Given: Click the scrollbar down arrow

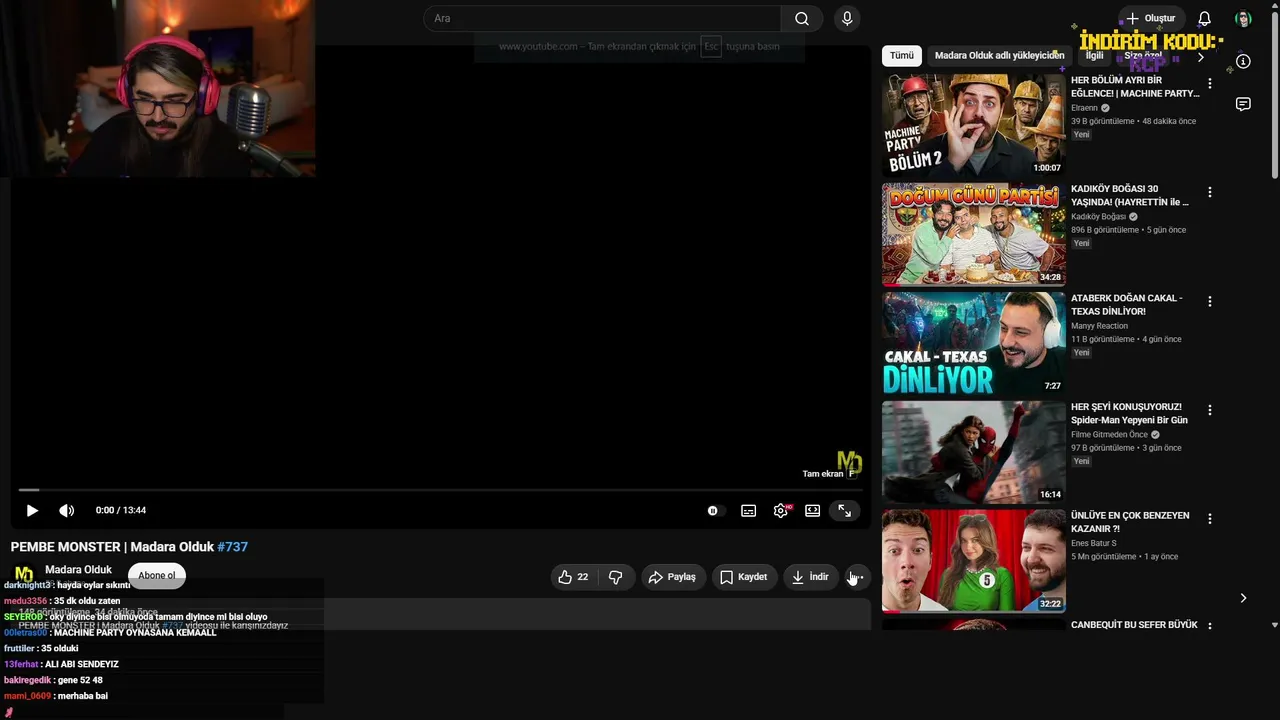Looking at the screenshot, I should 1274,625.
